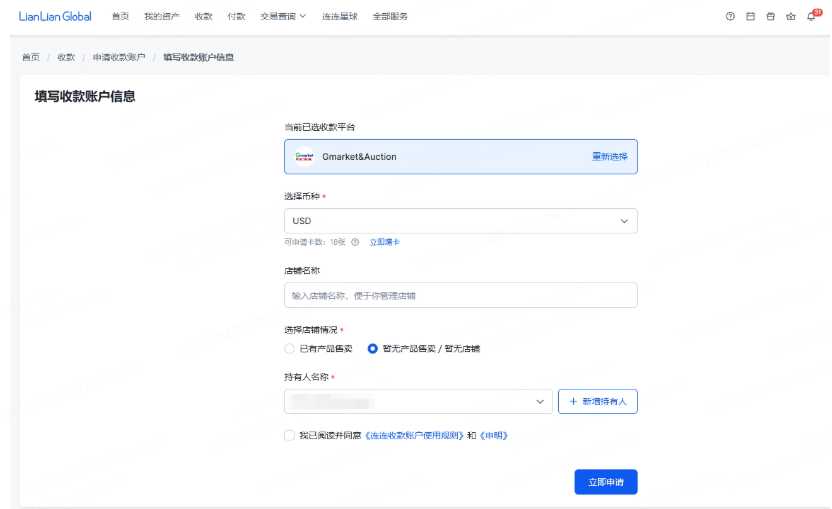
Task: Click the Gmarket&Auction platform logo
Action: pyautogui.click(x=305, y=157)
